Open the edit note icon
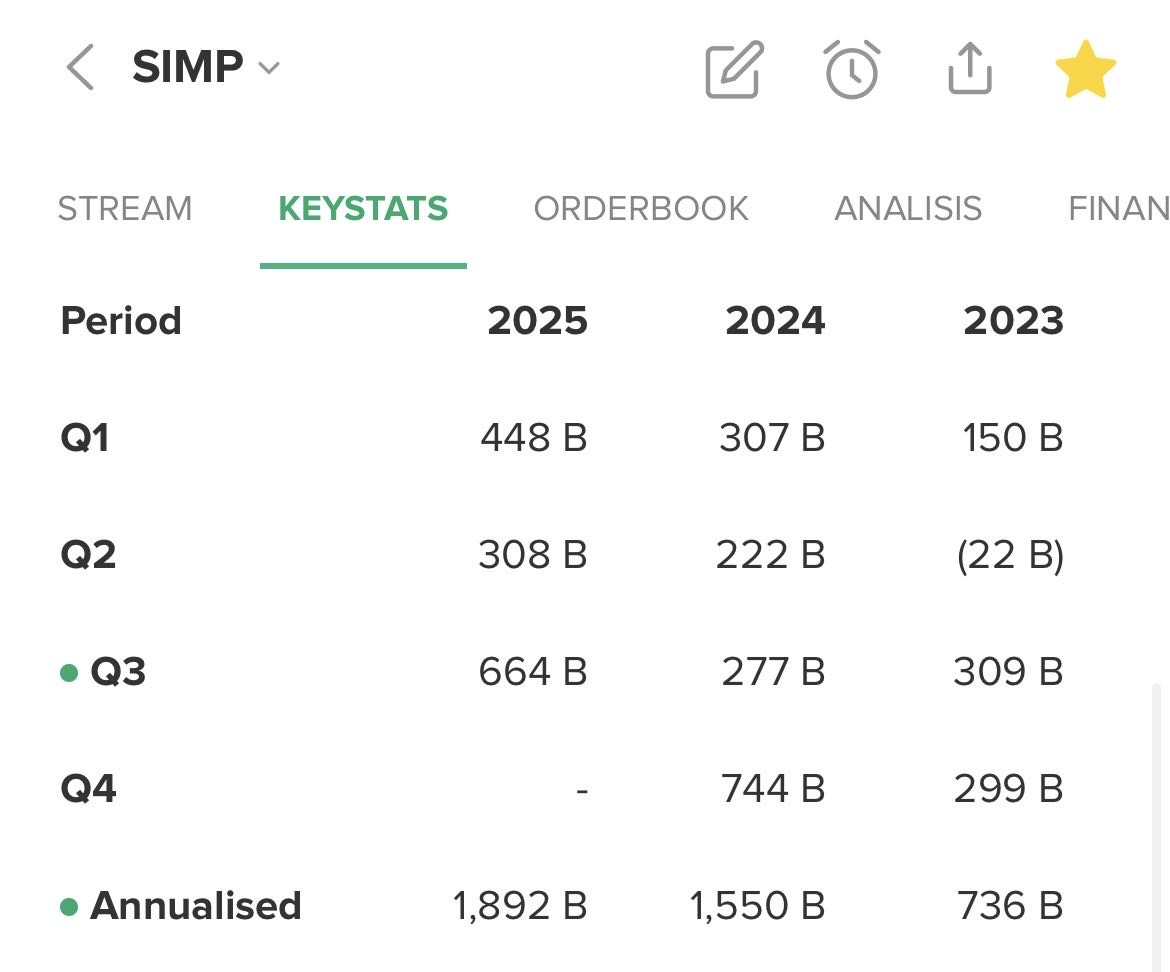Screen dimensions: 1170x972 pos(734,70)
